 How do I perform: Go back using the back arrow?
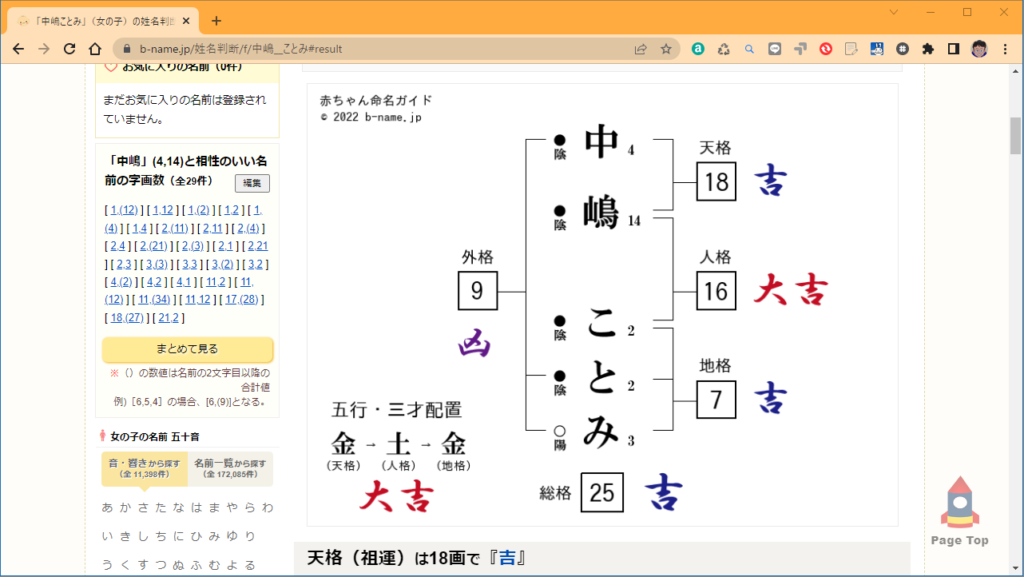coord(18,47)
